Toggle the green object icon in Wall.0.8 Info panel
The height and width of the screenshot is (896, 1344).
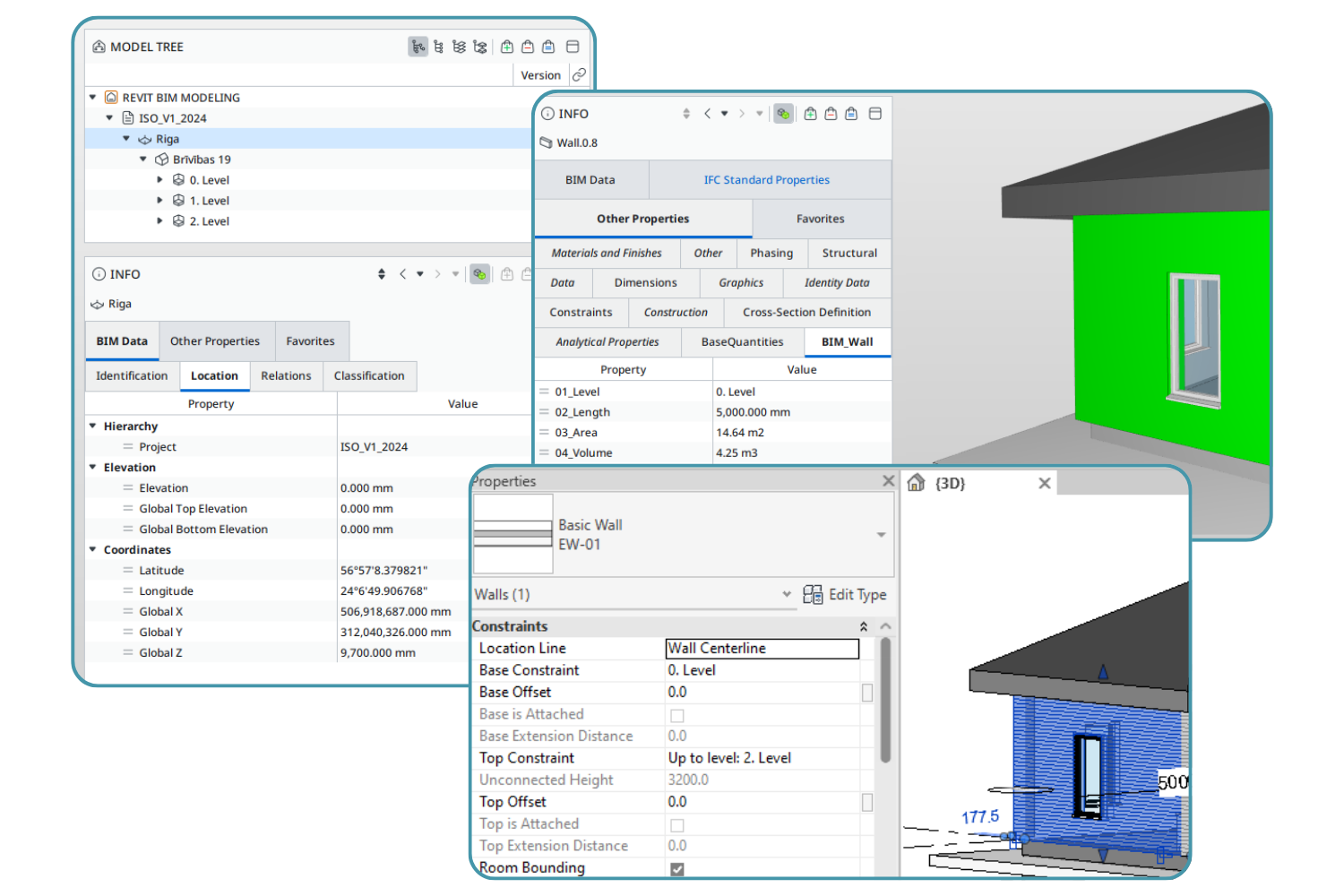click(783, 114)
